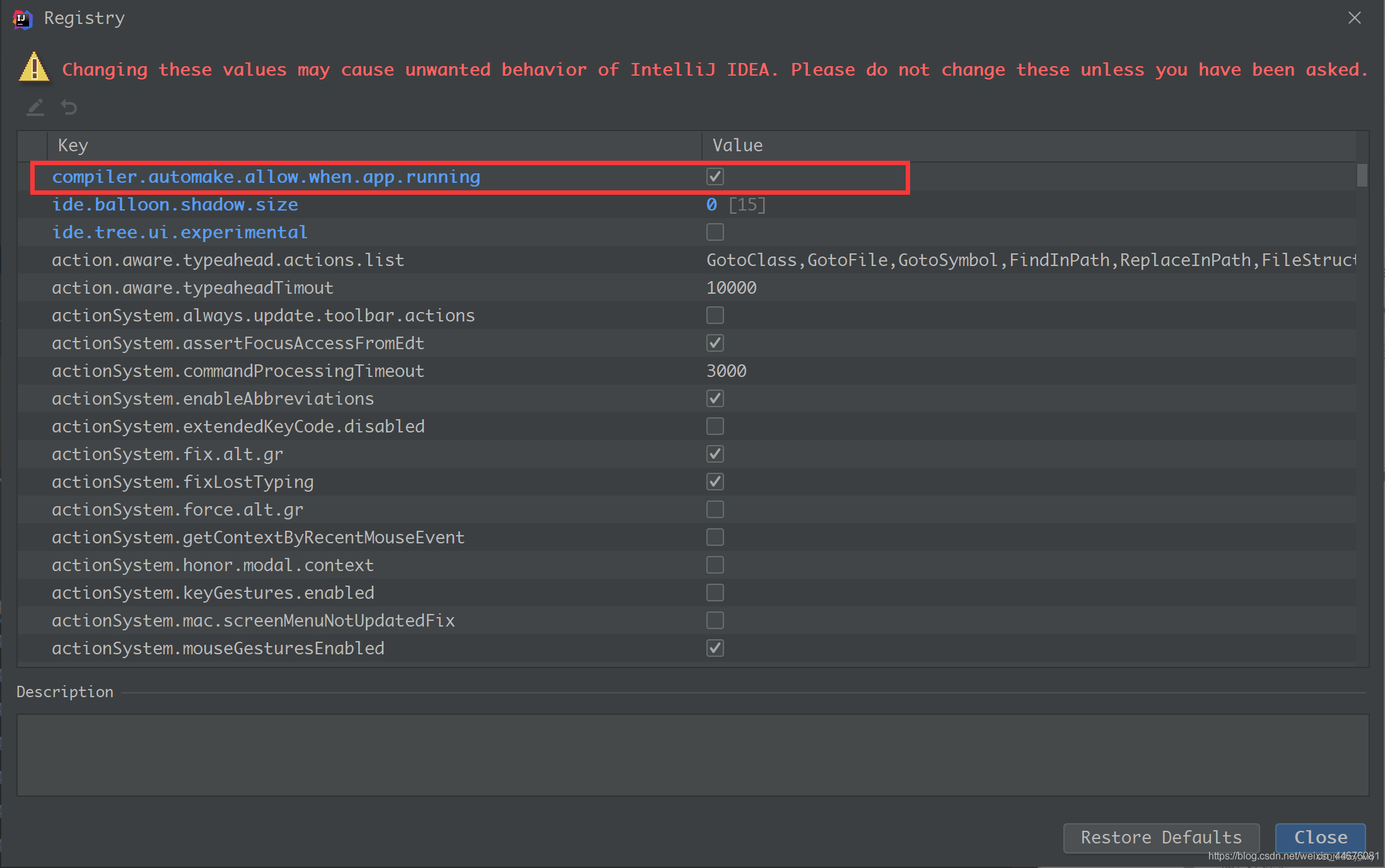Click the IntelliJ IDEA logo in title bar
The height and width of the screenshot is (868, 1385).
(22, 19)
